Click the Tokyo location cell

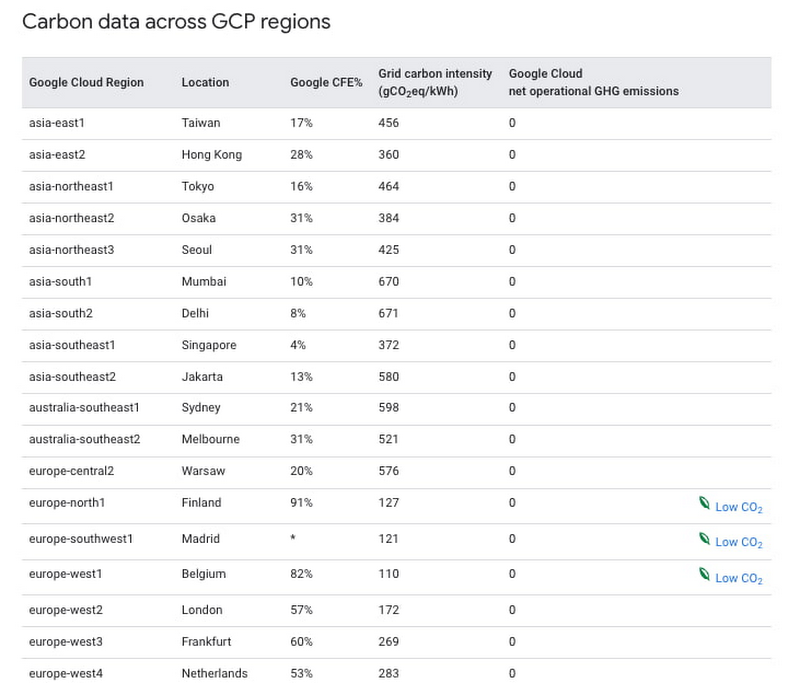tap(197, 186)
